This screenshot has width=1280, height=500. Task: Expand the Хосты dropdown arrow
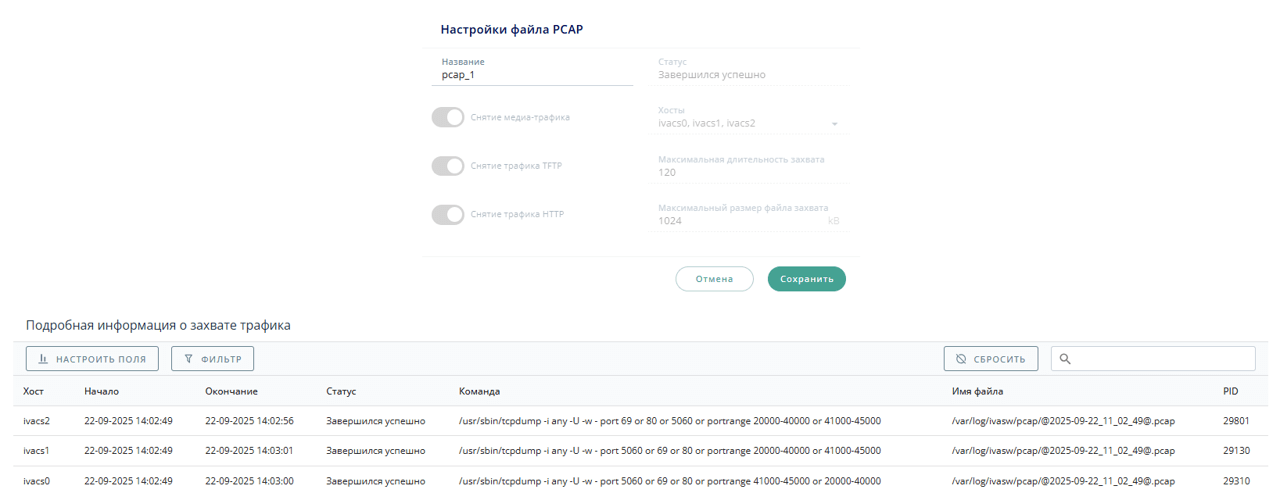(834, 125)
